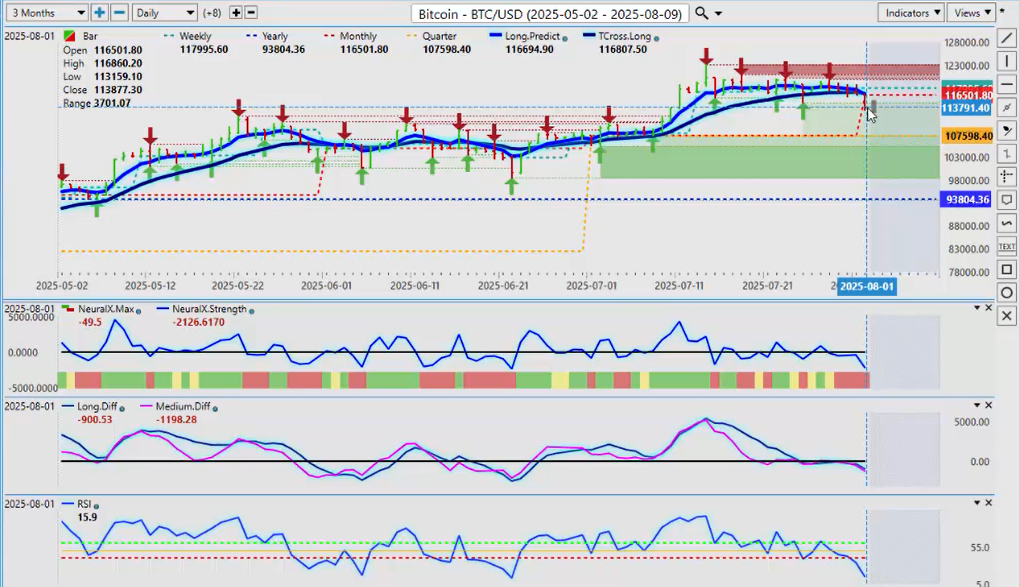Open the Indicators menu
1019x587 pixels.
pos(910,13)
